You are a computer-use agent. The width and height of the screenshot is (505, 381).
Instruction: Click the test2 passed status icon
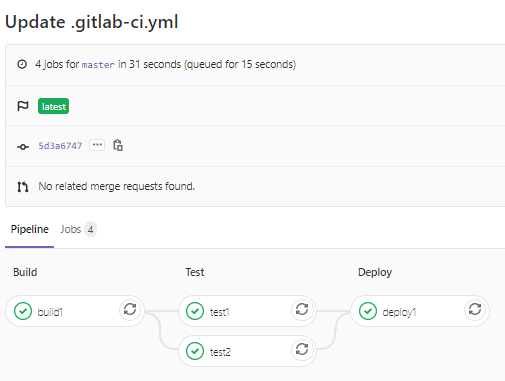tap(195, 351)
